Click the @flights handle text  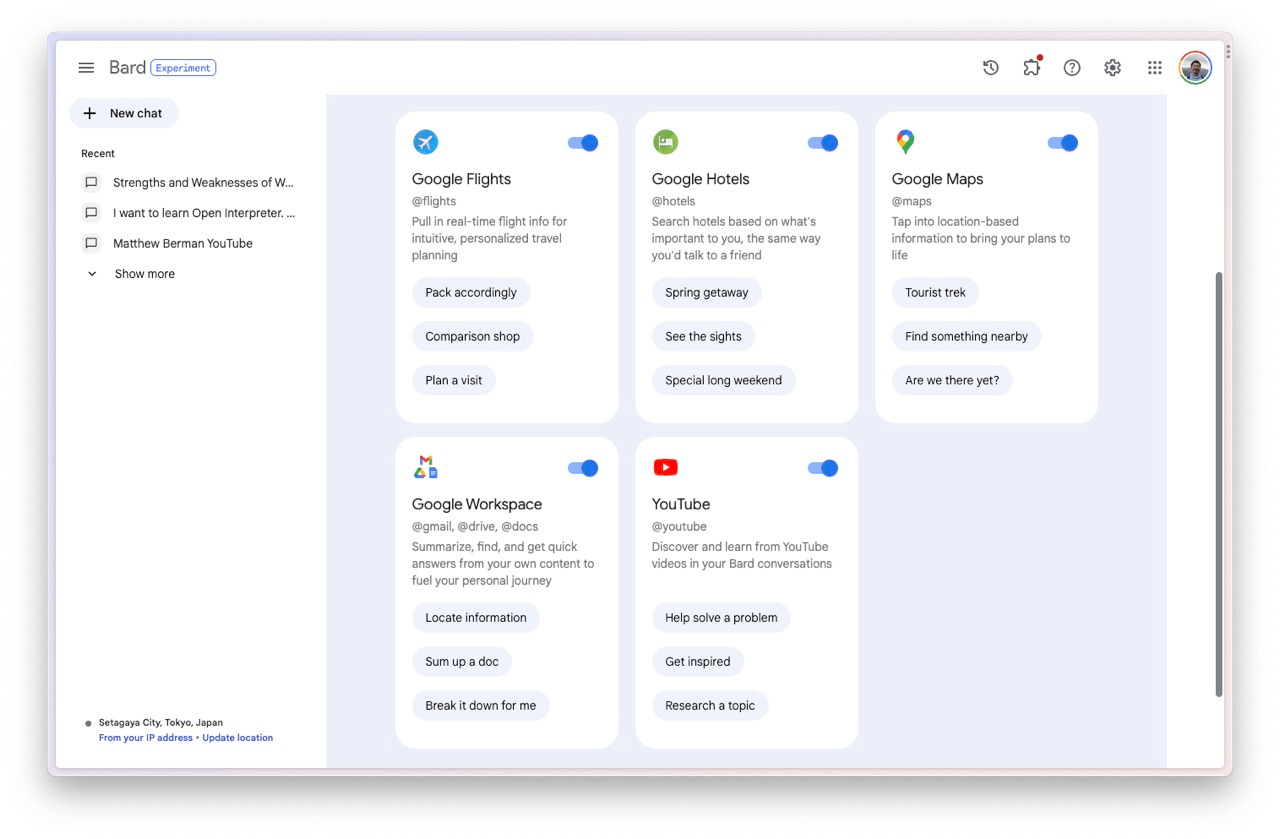pos(434,201)
